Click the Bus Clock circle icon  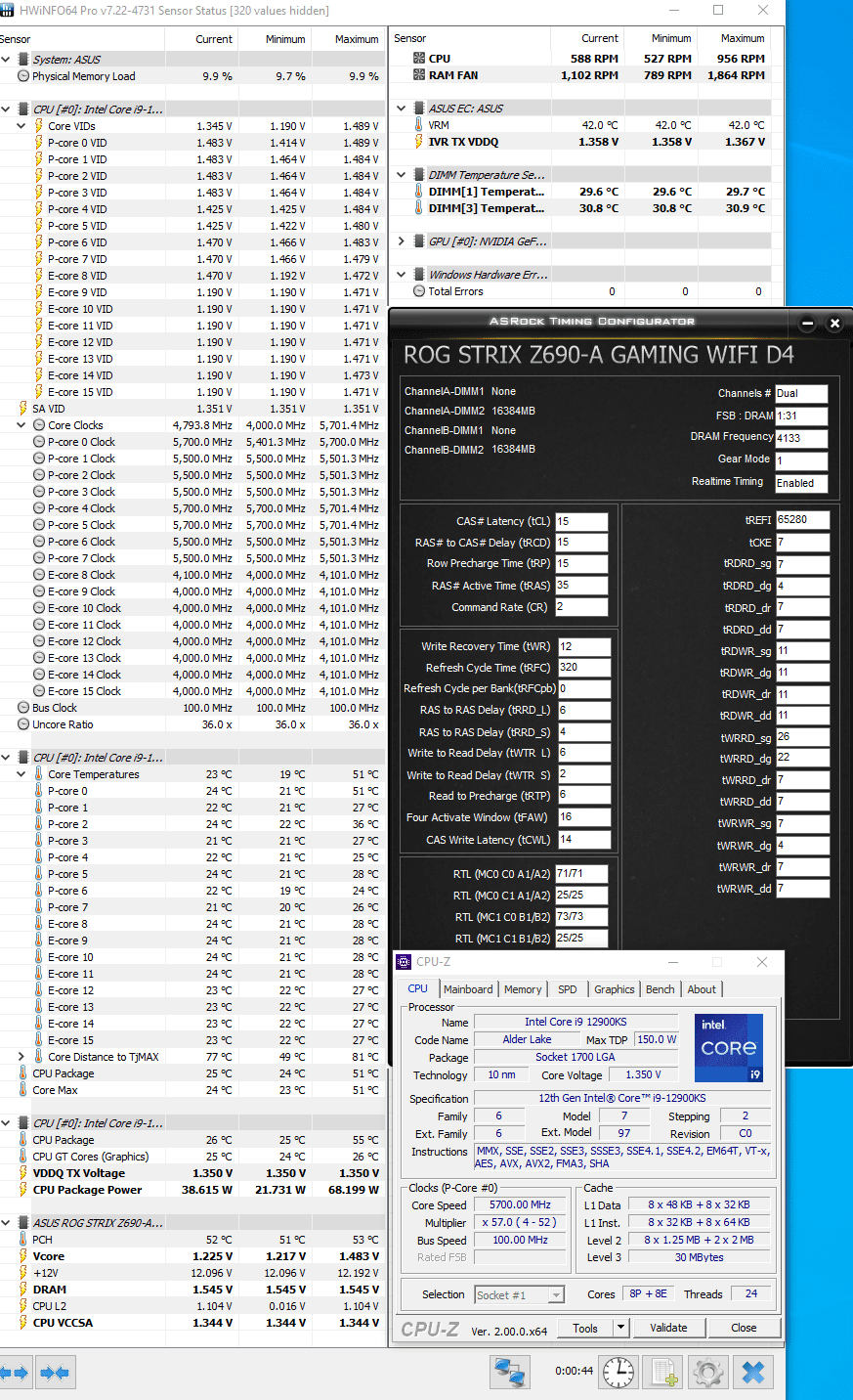(x=23, y=708)
